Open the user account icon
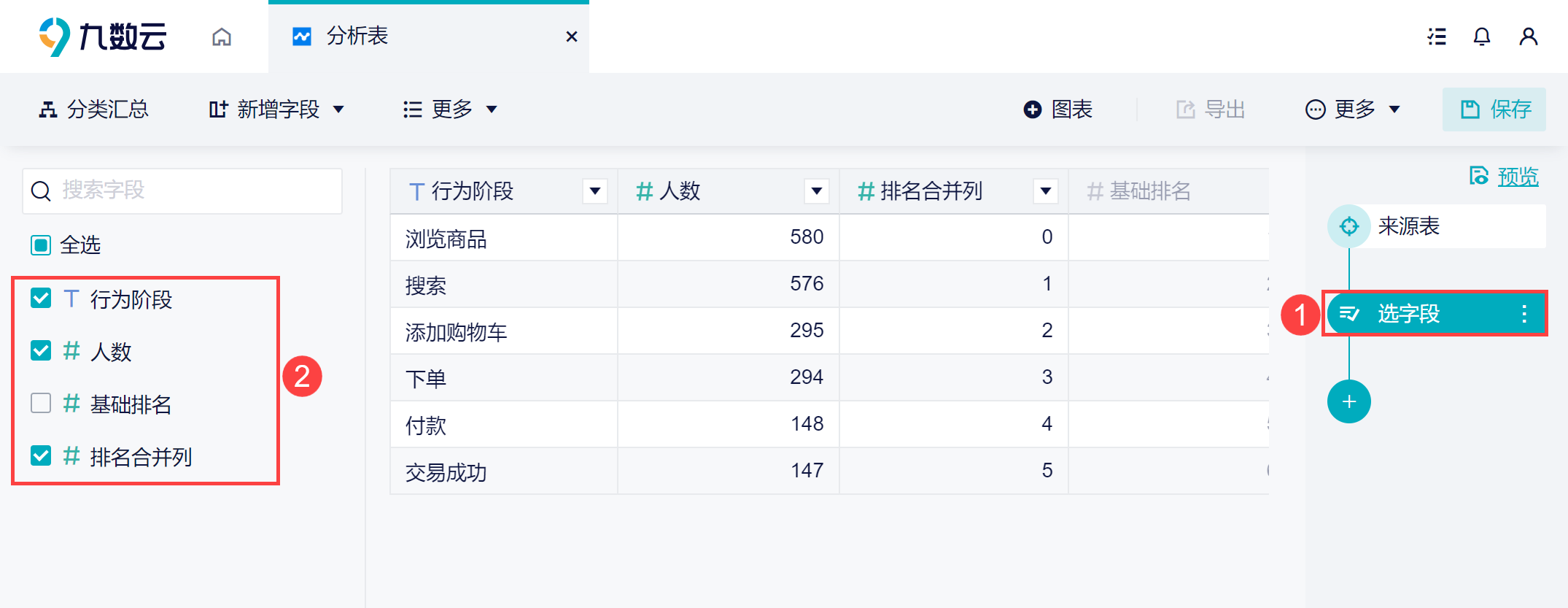This screenshot has width=1568, height=608. [x=1528, y=36]
